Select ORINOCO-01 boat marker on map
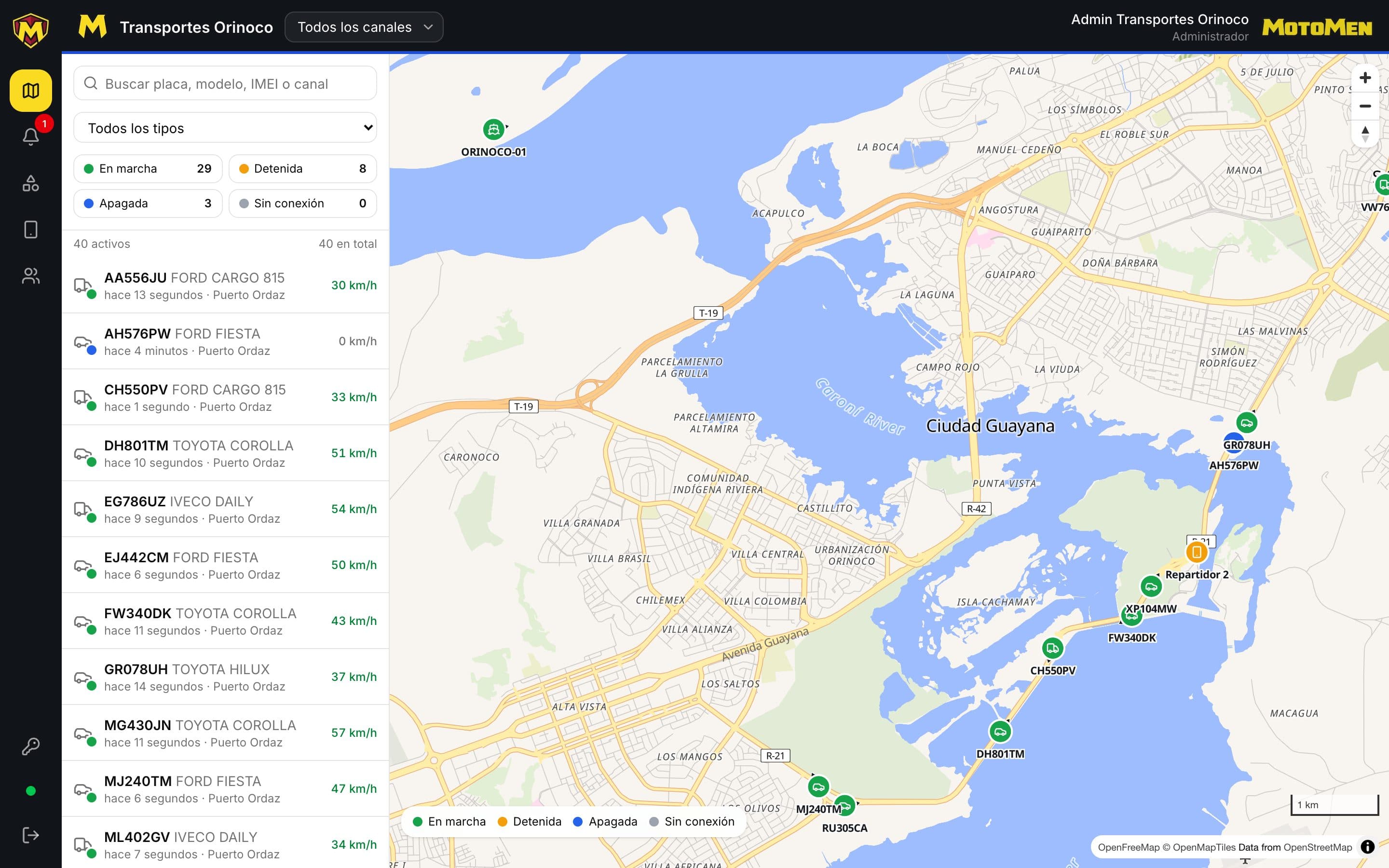 493,130
